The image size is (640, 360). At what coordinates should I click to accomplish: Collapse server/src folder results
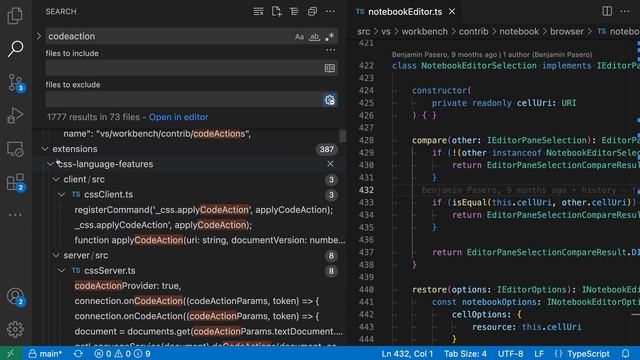[x=56, y=256]
